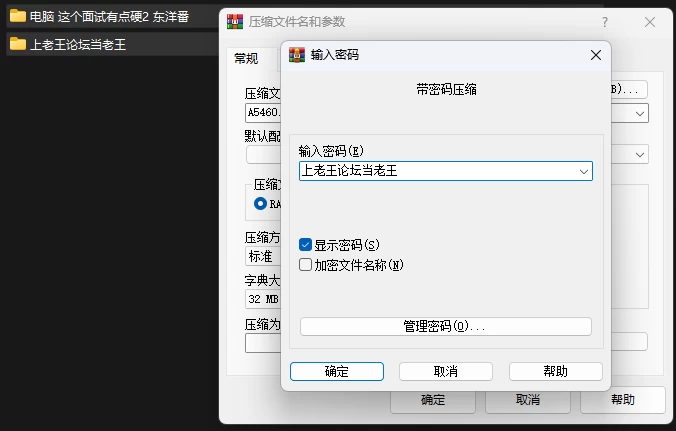Click the 带密码压缩 heading text
Viewport: 676px width, 431px height.
point(446,90)
